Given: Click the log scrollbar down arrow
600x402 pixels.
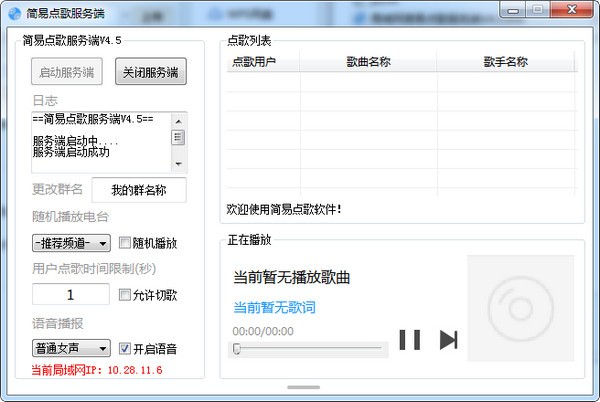Looking at the screenshot, I should tap(178, 164).
